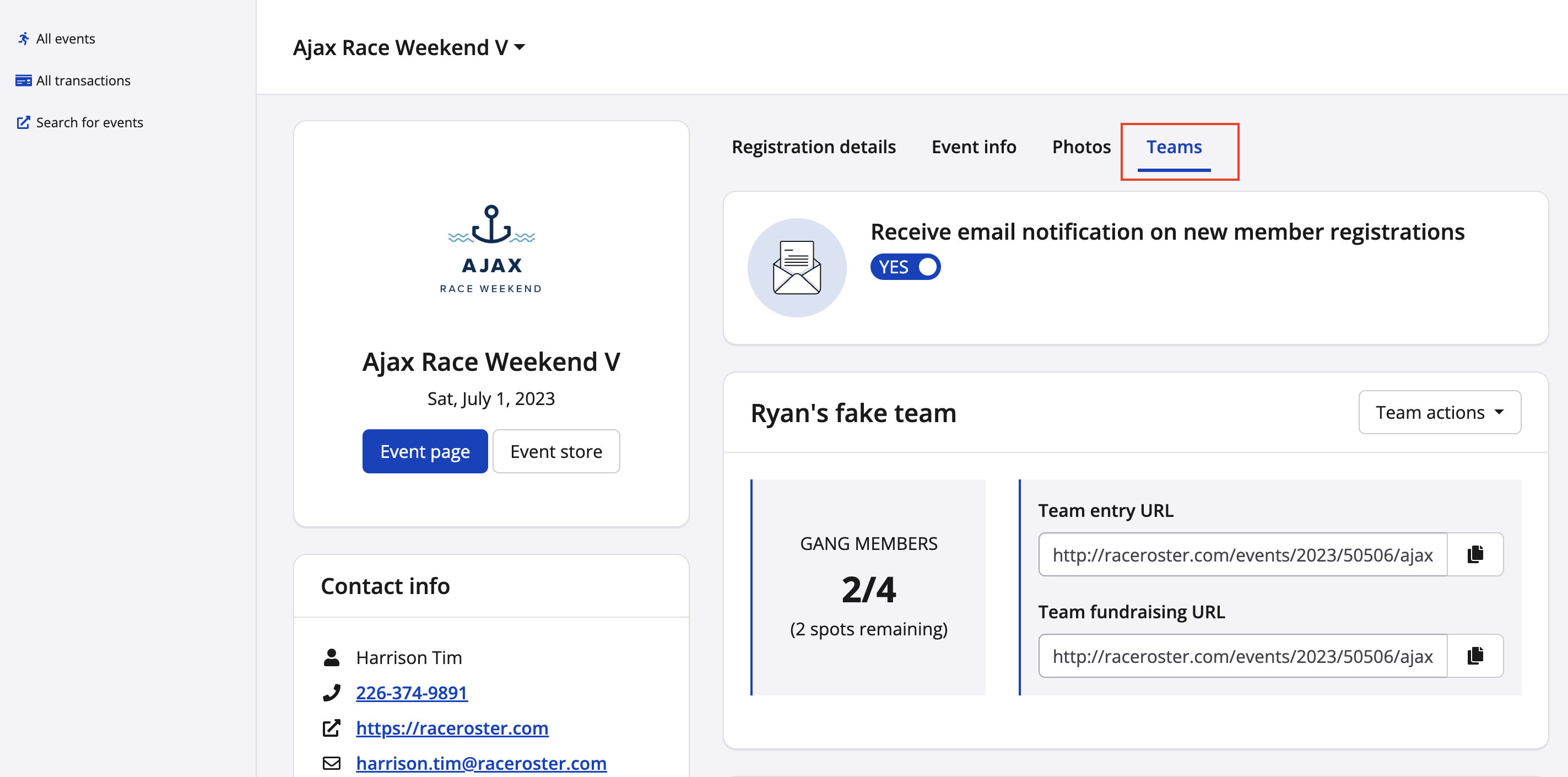This screenshot has width=1568, height=777.
Task: Click the 226-374-9891 phone link
Action: tap(412, 692)
